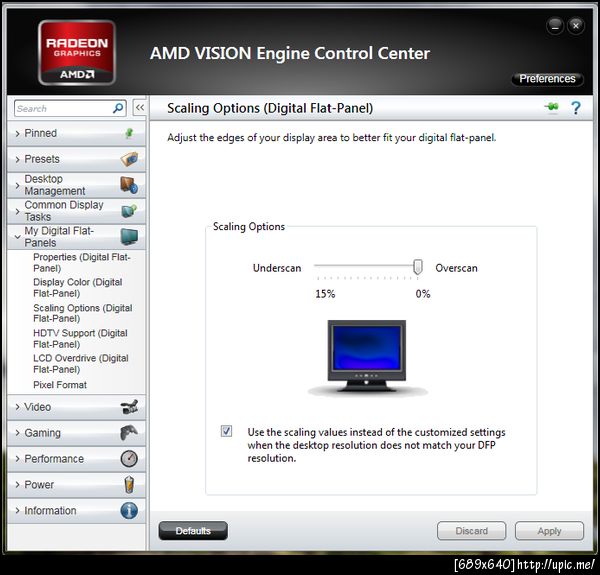Click the Gaming controller icon
The image size is (600, 575).
click(x=129, y=433)
